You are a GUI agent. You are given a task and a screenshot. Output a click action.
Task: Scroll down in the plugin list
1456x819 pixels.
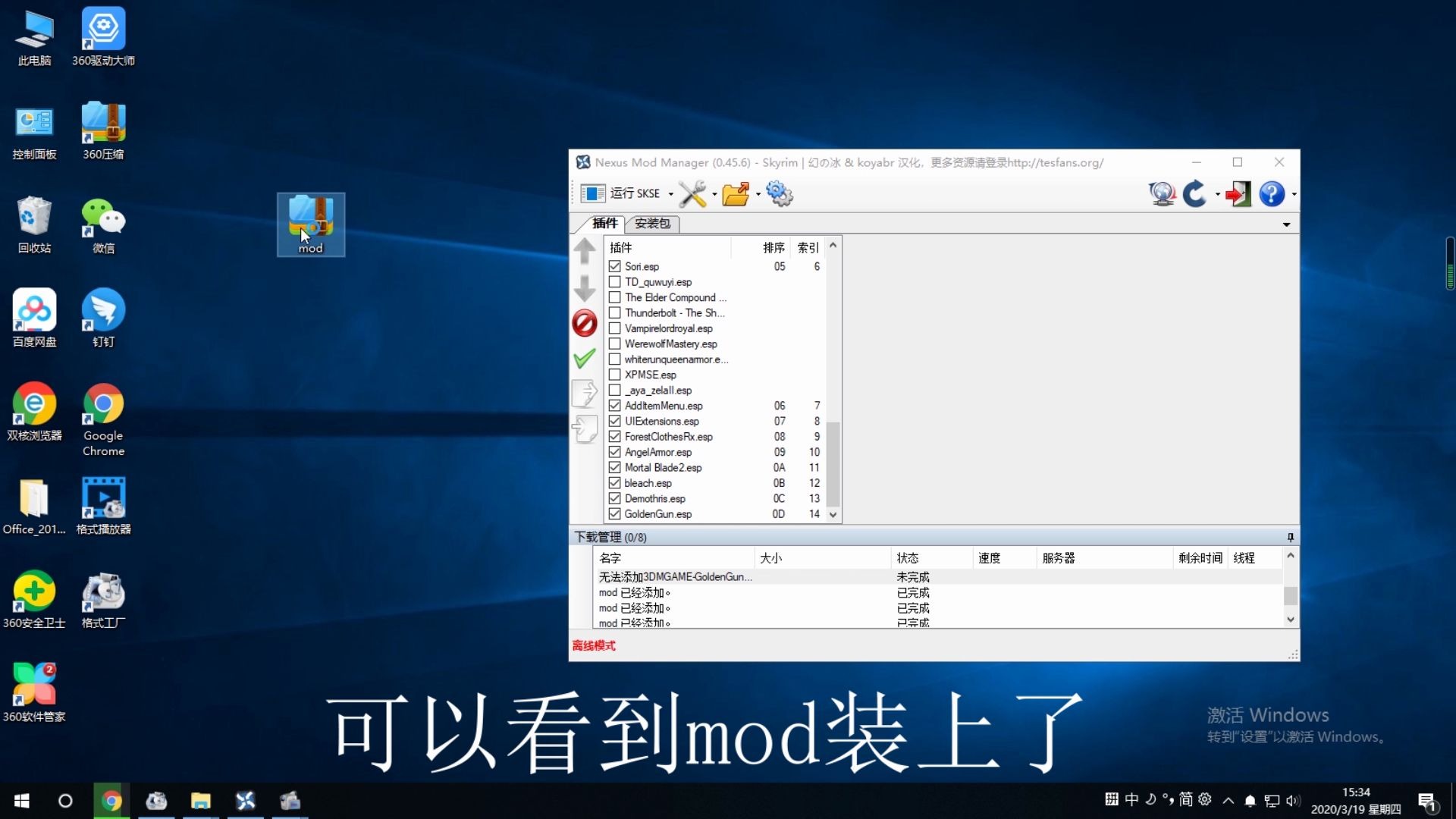tap(833, 513)
